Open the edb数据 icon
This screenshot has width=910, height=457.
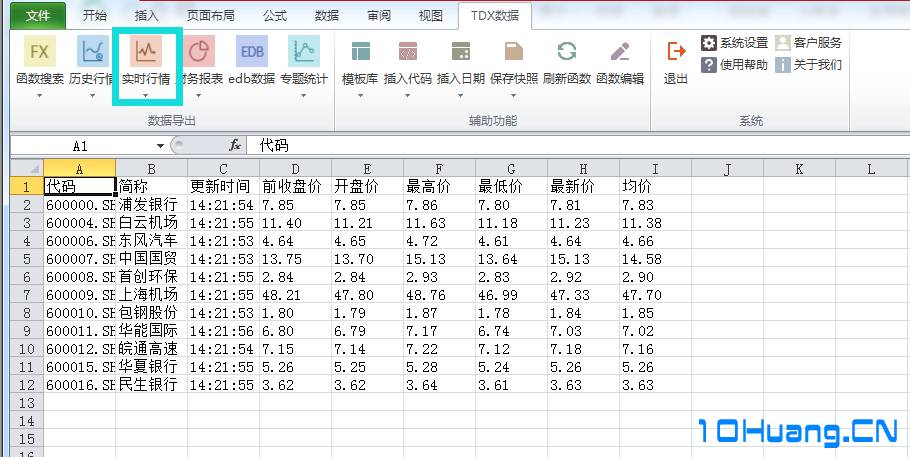252,51
